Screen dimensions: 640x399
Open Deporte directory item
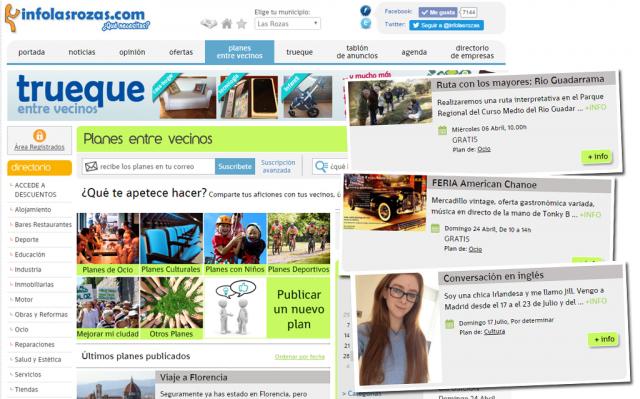coord(27,239)
